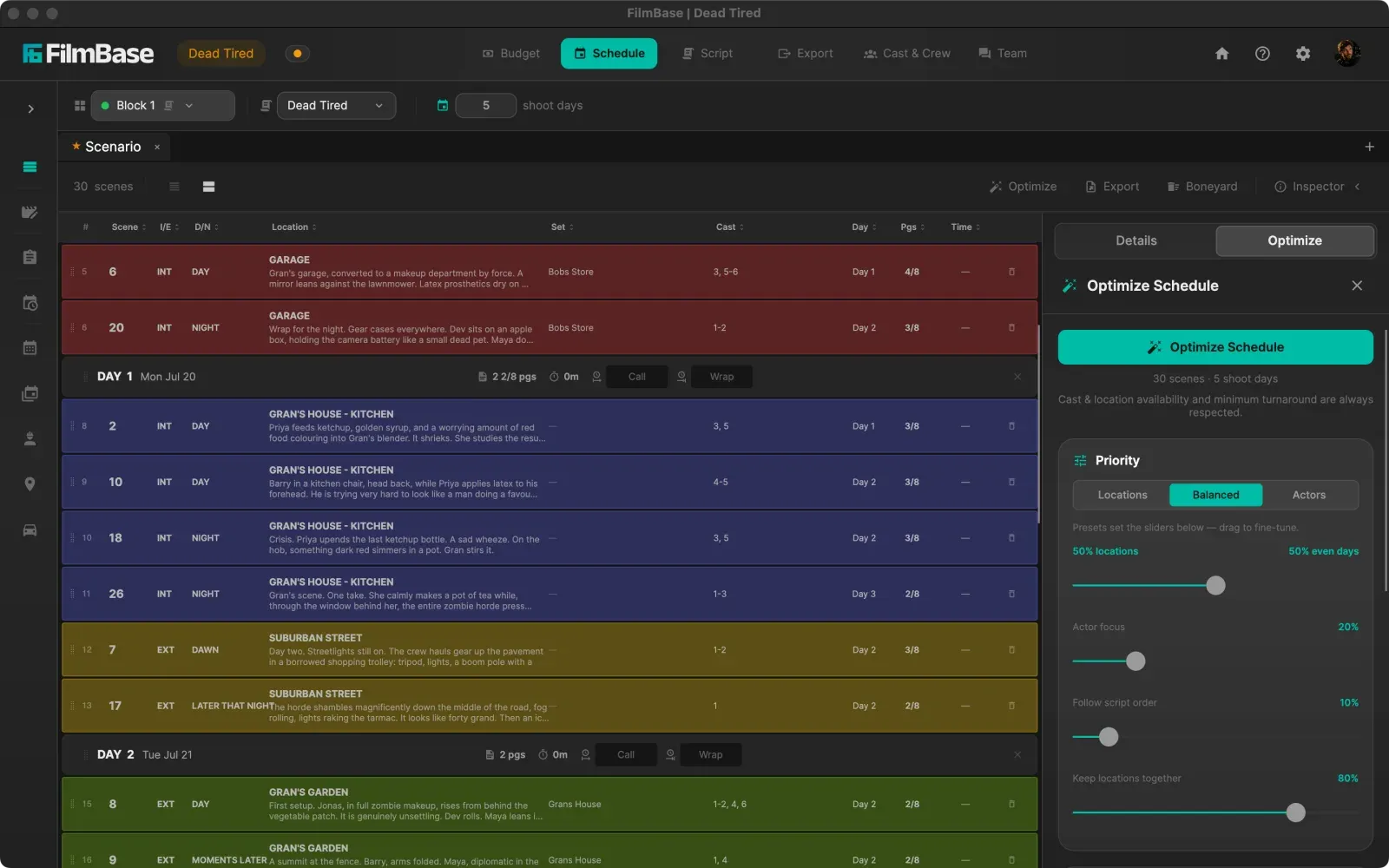
Task: Select the Balanced priority preset
Action: [1215, 495]
